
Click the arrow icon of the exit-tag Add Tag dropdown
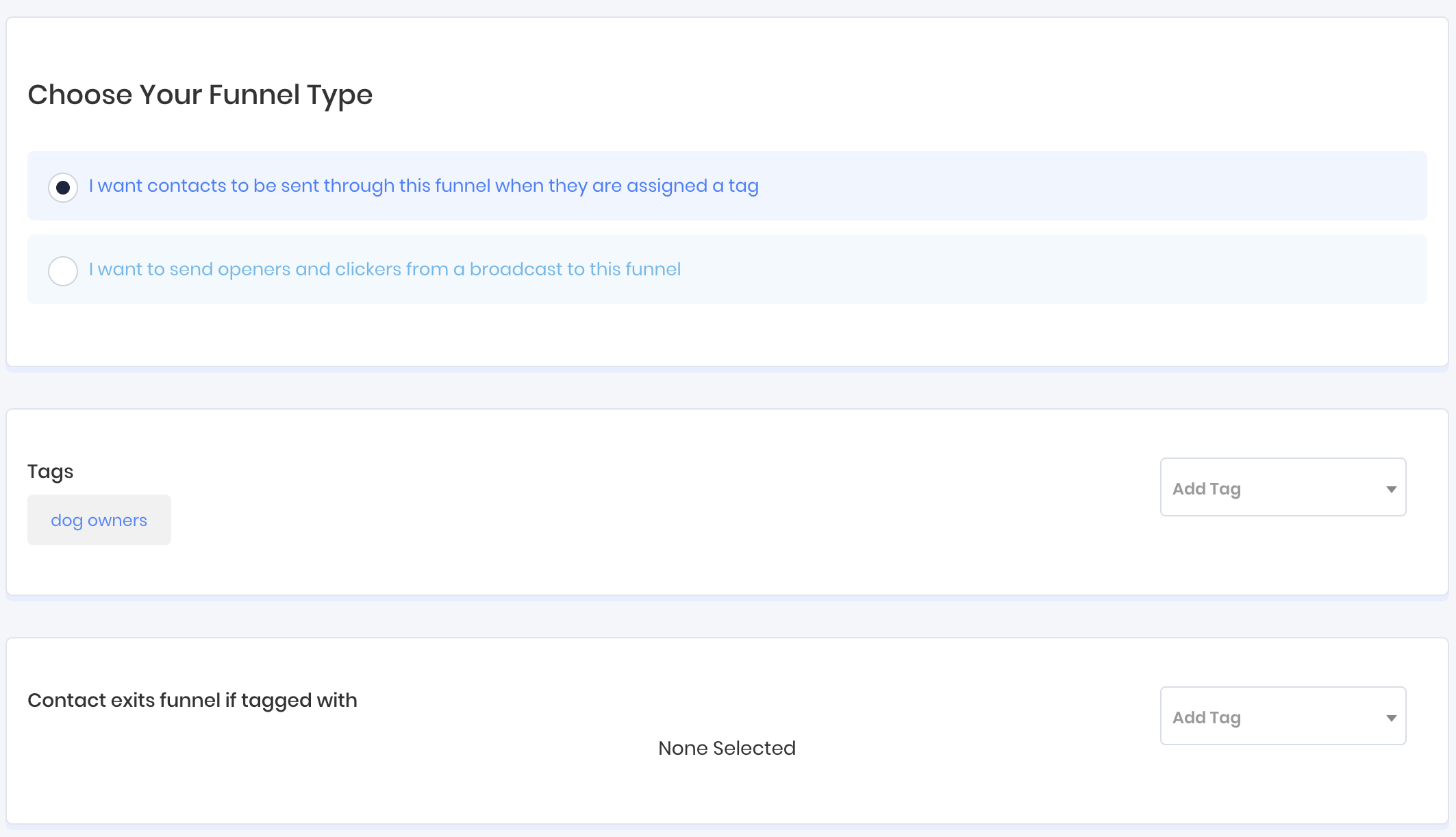[1391, 718]
